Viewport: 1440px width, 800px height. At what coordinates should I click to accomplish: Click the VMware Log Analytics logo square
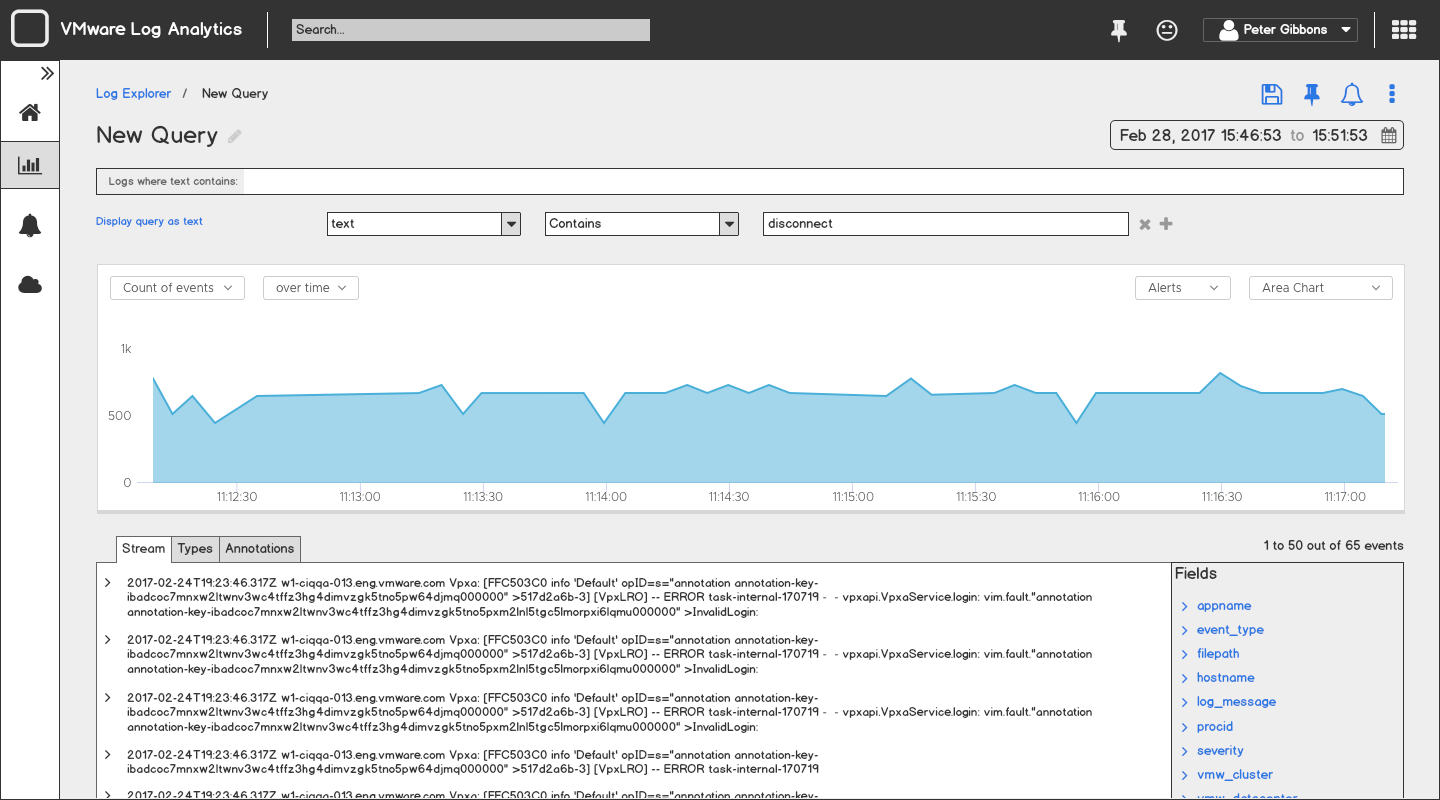pos(30,29)
